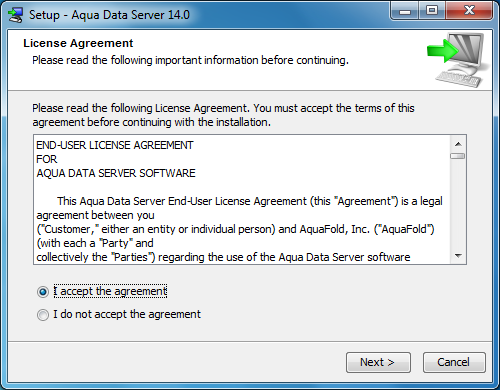Viewport: 500px width, 390px height.
Task: Click the license text scrollbar down arrow
Action: click(x=458, y=256)
